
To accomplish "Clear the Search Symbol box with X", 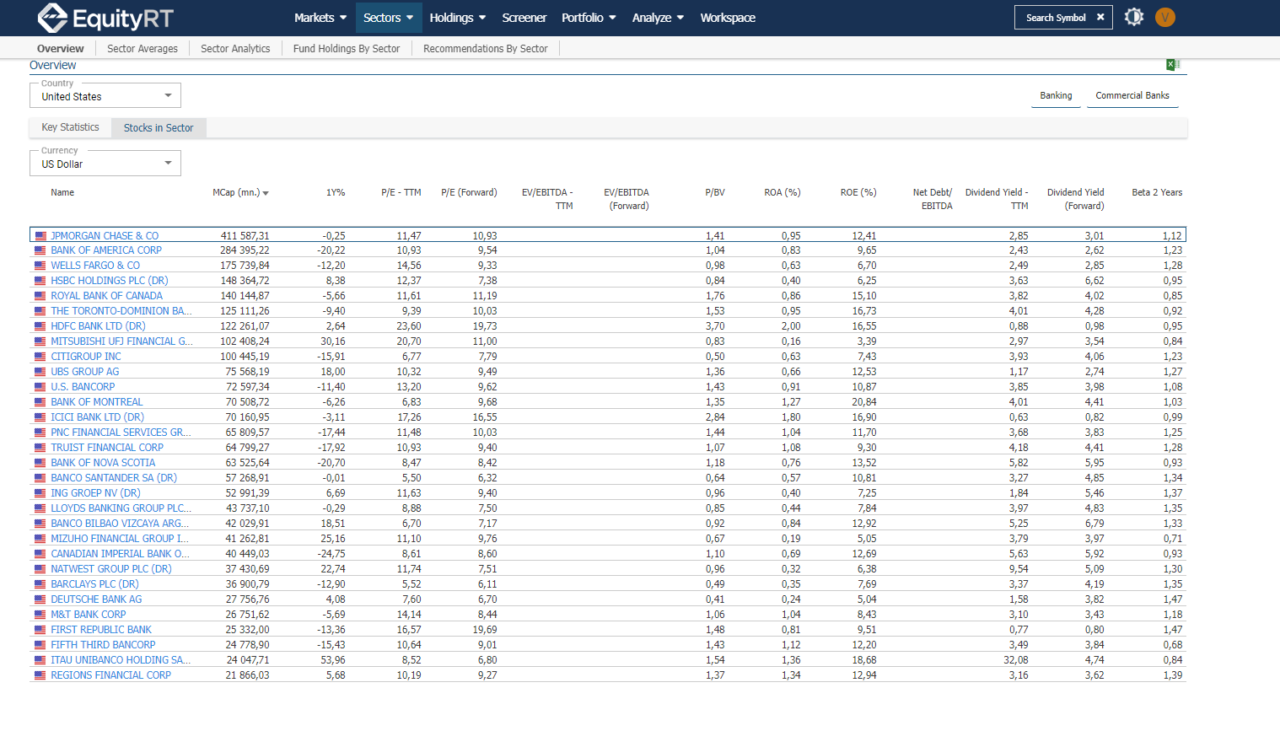I will point(1100,17).
